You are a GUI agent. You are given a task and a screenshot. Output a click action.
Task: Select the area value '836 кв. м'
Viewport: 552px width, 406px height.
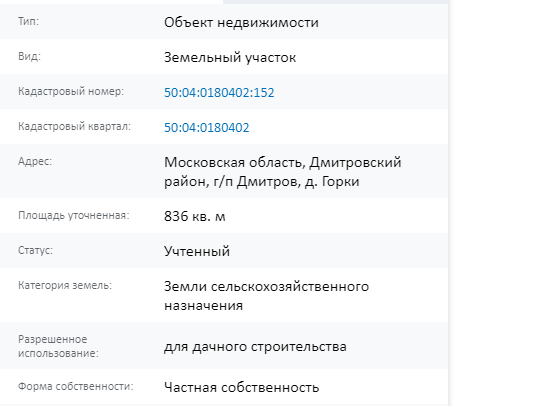coord(195,216)
